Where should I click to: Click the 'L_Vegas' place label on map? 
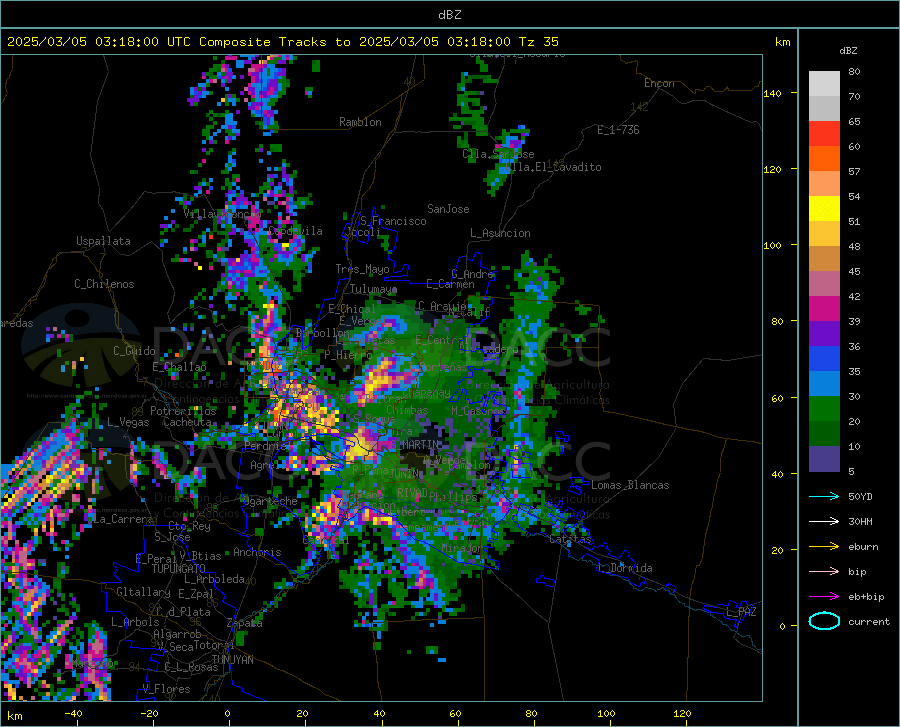tap(128, 422)
